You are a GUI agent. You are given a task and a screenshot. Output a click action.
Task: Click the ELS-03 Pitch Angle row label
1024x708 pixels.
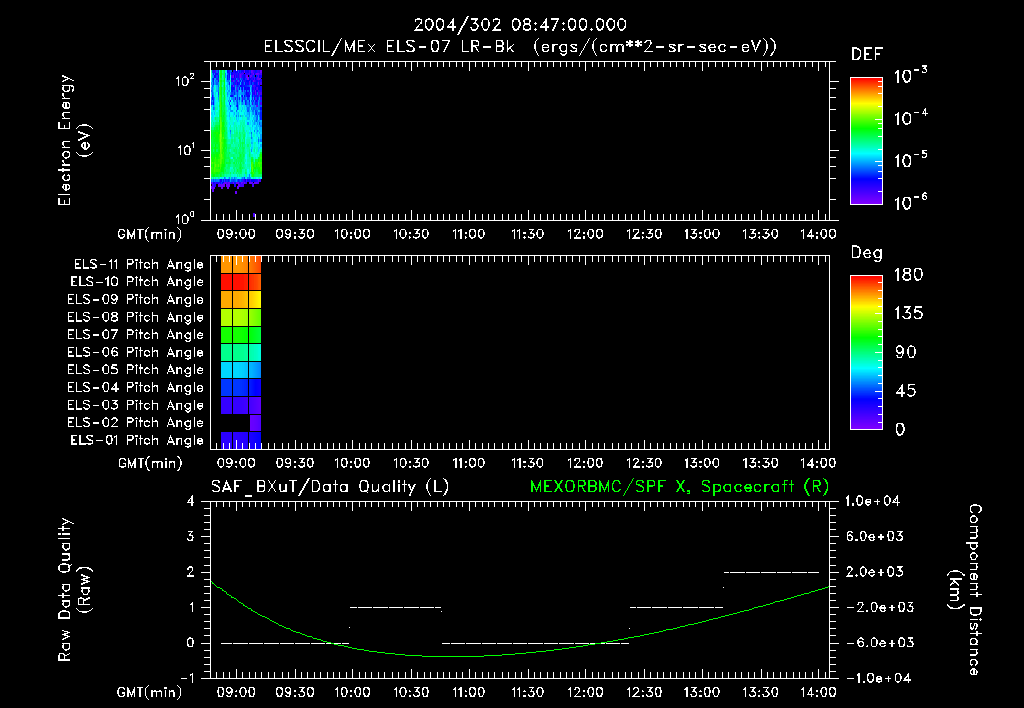coord(135,405)
